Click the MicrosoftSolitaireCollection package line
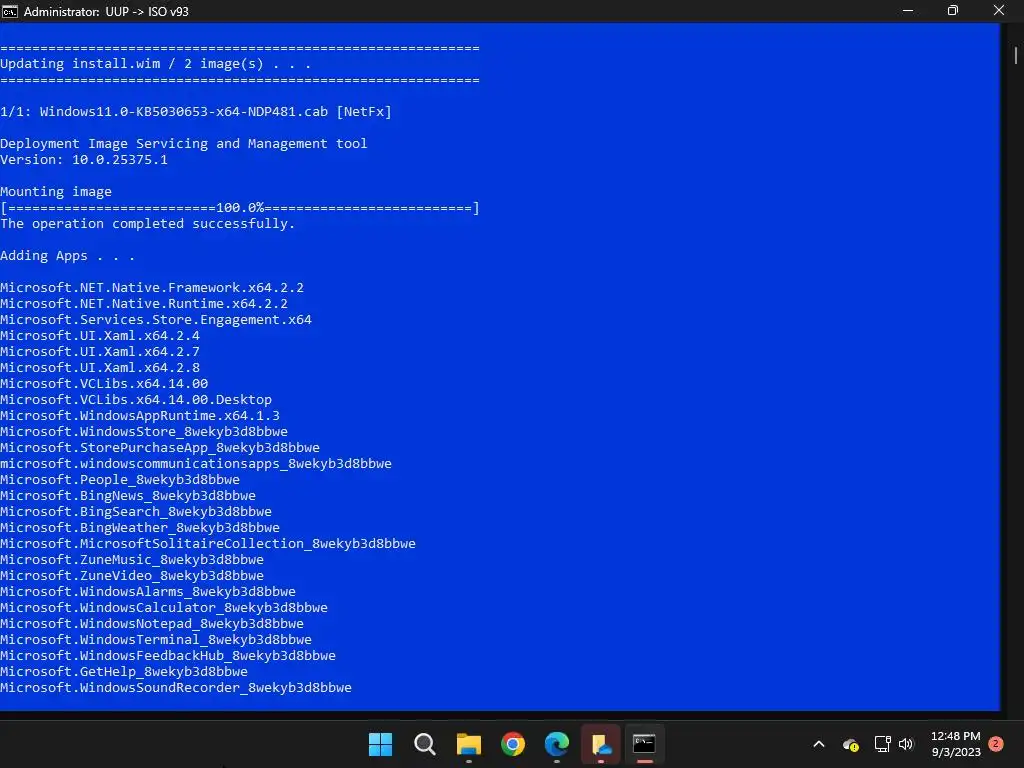The width and height of the screenshot is (1024, 768). click(x=208, y=544)
